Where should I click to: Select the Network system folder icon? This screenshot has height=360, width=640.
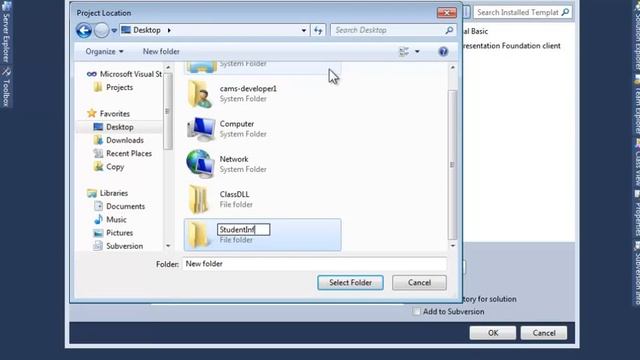click(x=200, y=164)
